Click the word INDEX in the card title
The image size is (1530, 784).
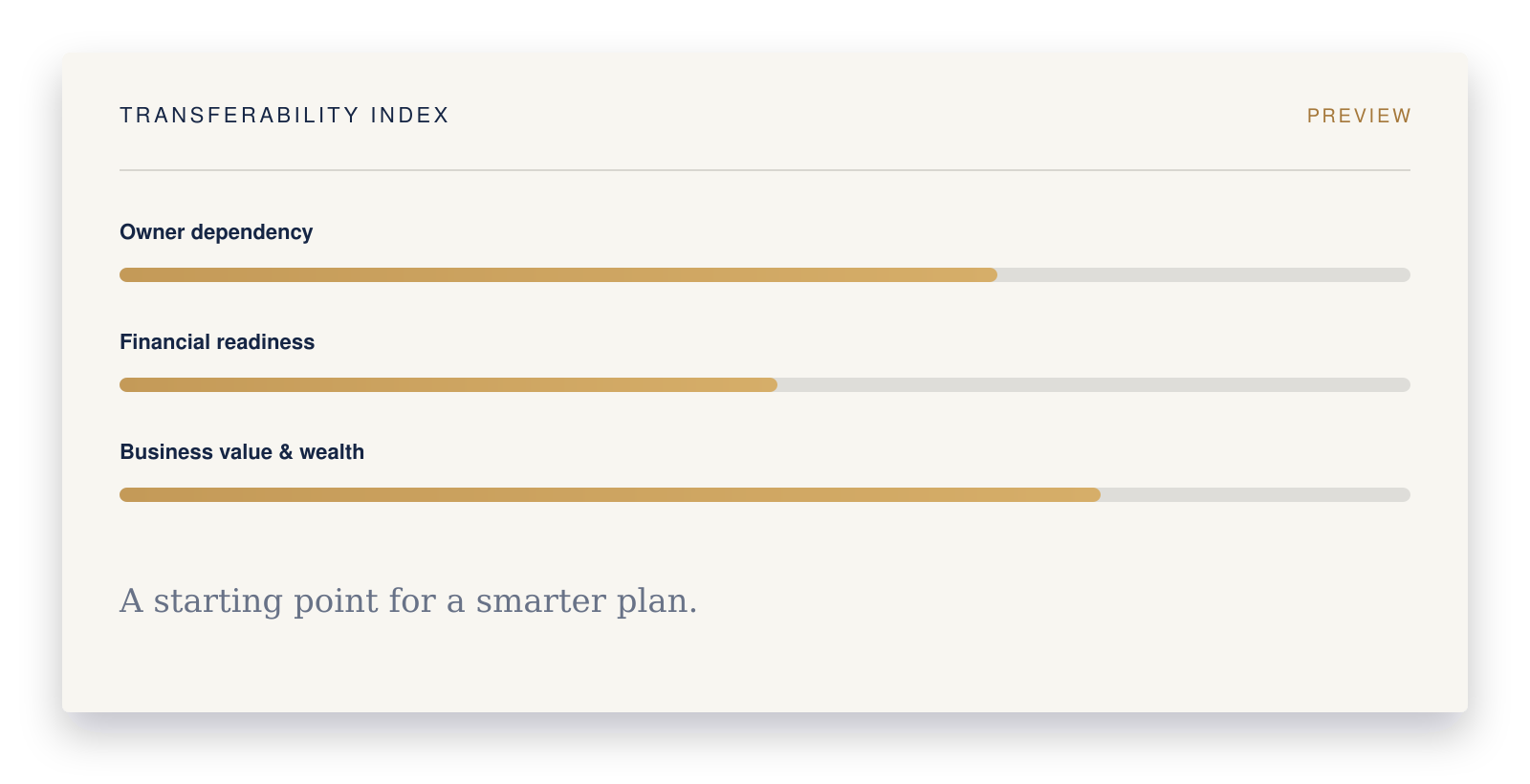pyautogui.click(x=410, y=115)
